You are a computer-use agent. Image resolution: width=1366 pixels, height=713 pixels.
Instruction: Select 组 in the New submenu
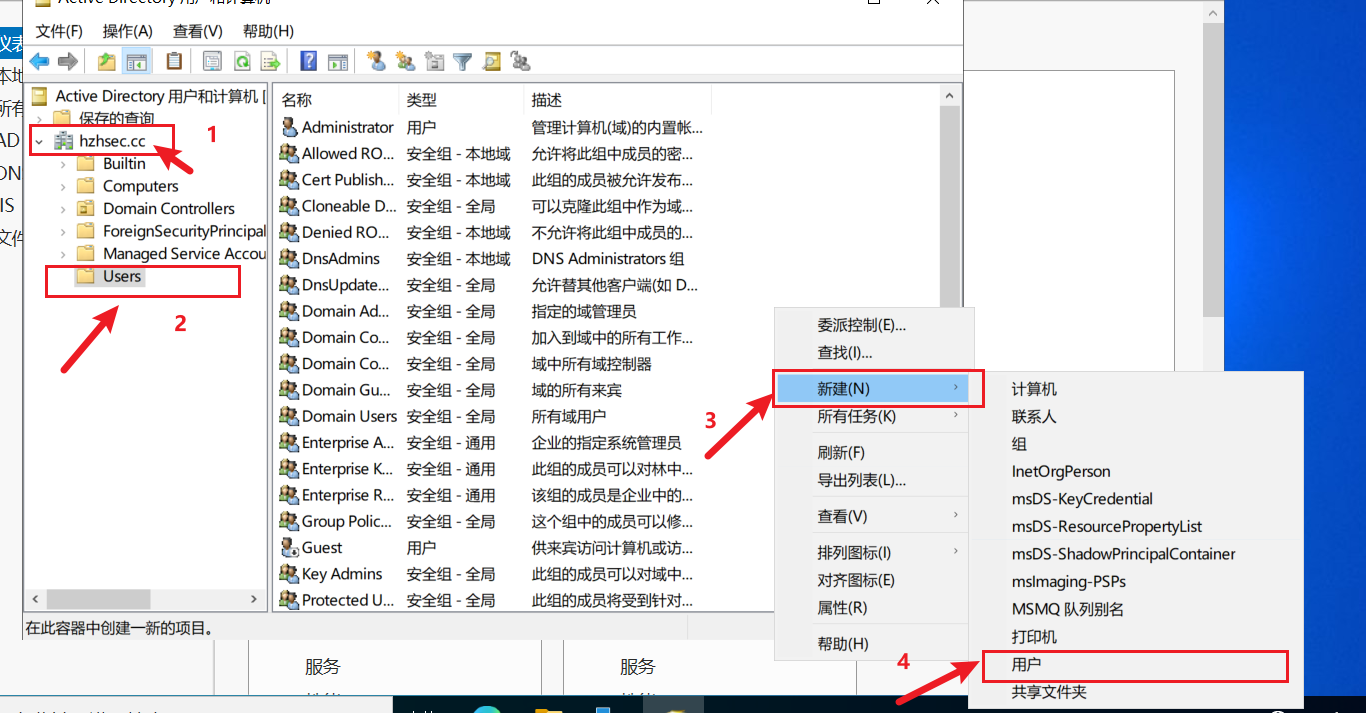click(x=1019, y=444)
